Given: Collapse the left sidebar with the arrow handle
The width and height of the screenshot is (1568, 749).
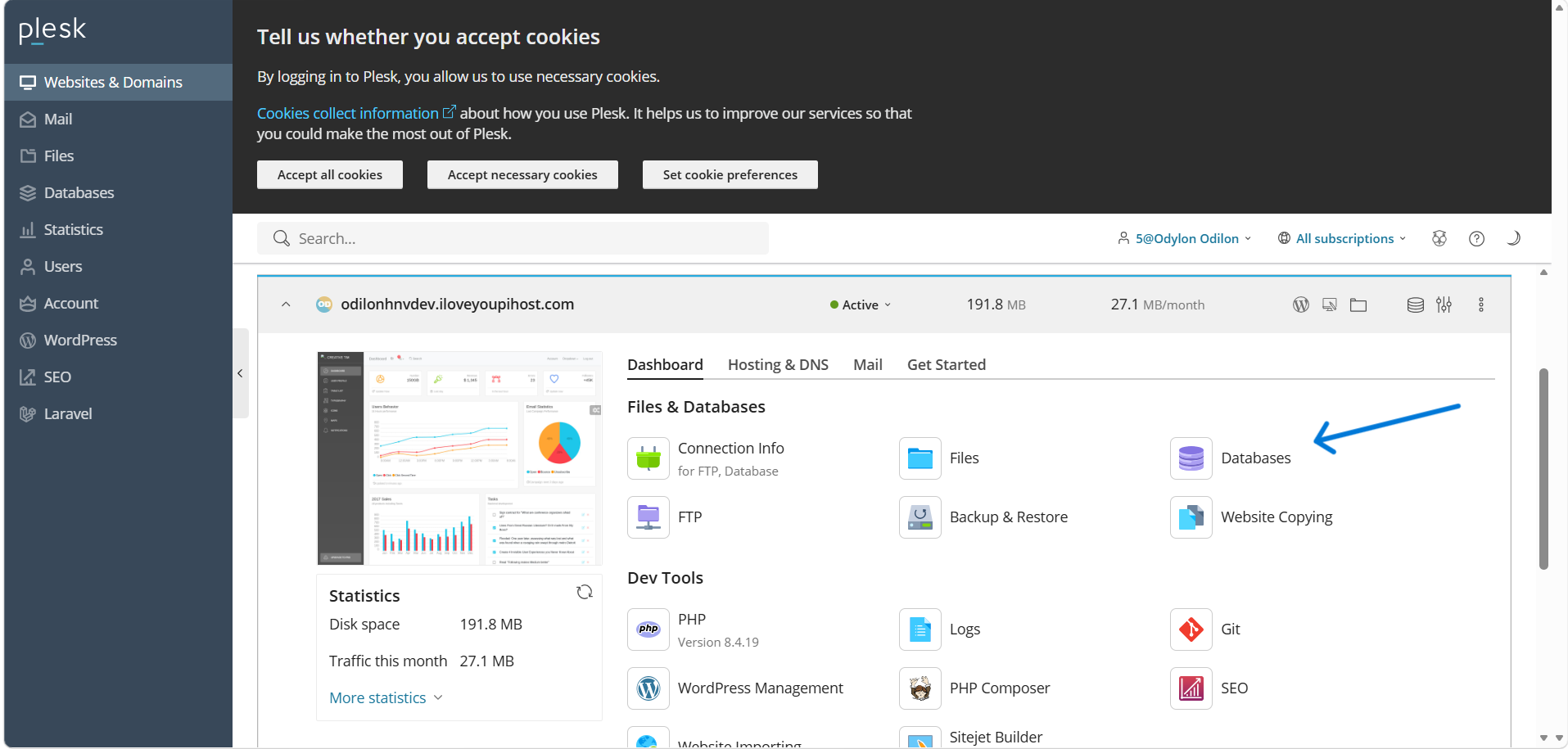Looking at the screenshot, I should click(x=240, y=374).
